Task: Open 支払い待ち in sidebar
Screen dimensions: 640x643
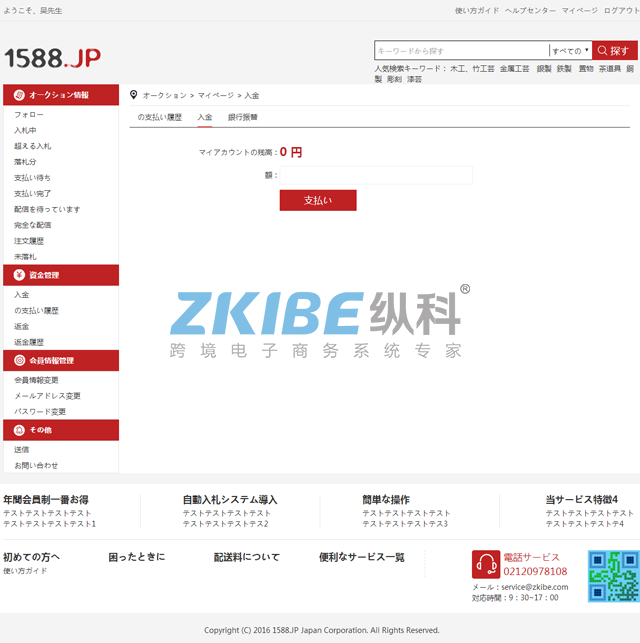Action: (32, 178)
